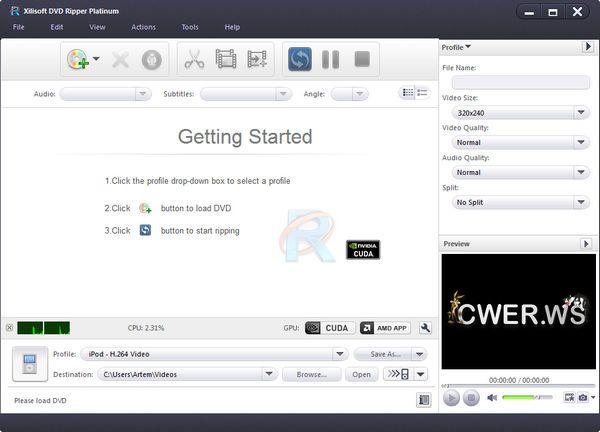Click the Load DVD disc icon
The width and height of the screenshot is (600, 432).
click(x=78, y=60)
